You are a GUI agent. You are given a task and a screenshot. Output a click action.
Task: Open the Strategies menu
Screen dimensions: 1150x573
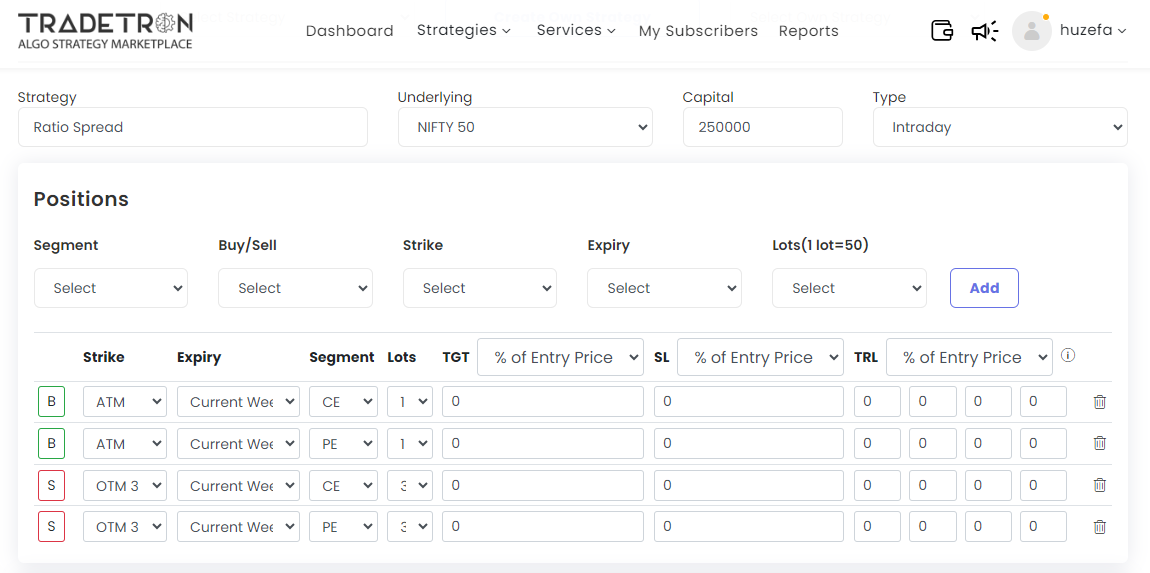point(463,31)
